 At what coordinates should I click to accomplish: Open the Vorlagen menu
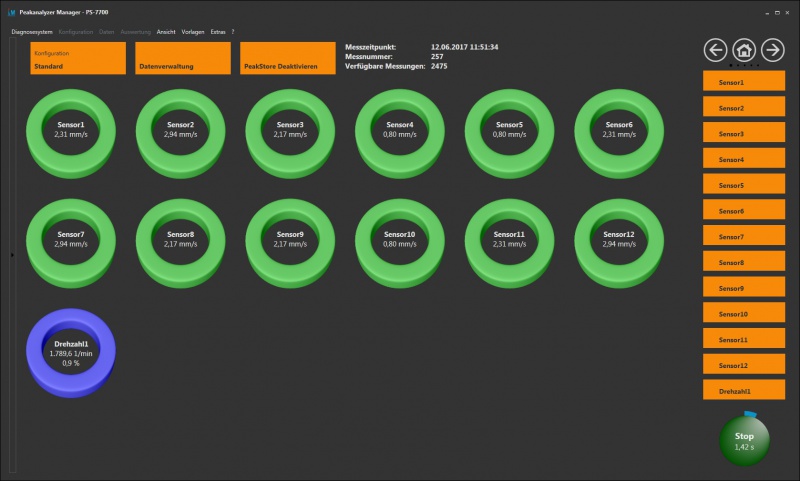tap(193, 32)
